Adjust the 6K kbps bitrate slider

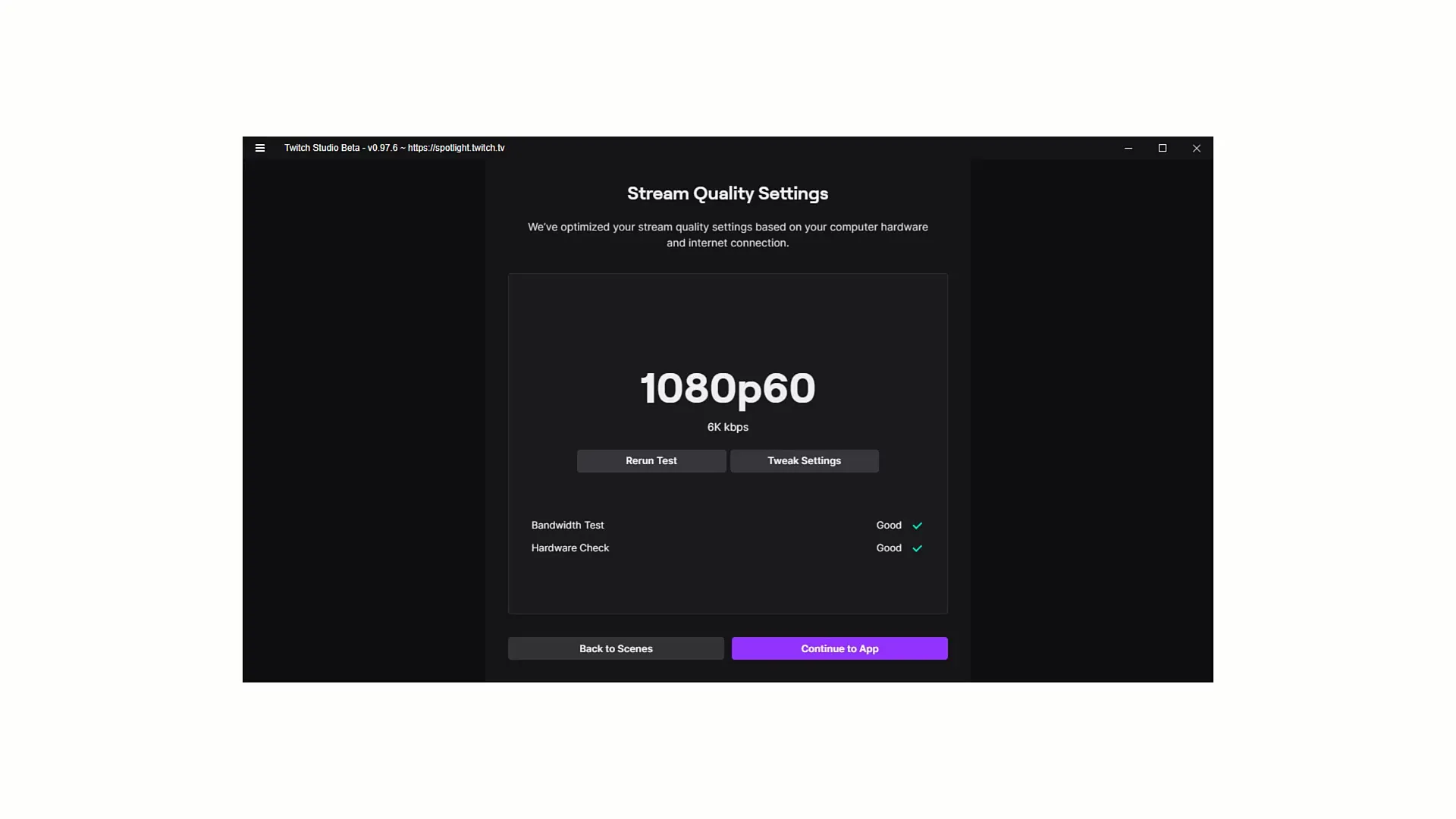pyautogui.click(x=728, y=426)
